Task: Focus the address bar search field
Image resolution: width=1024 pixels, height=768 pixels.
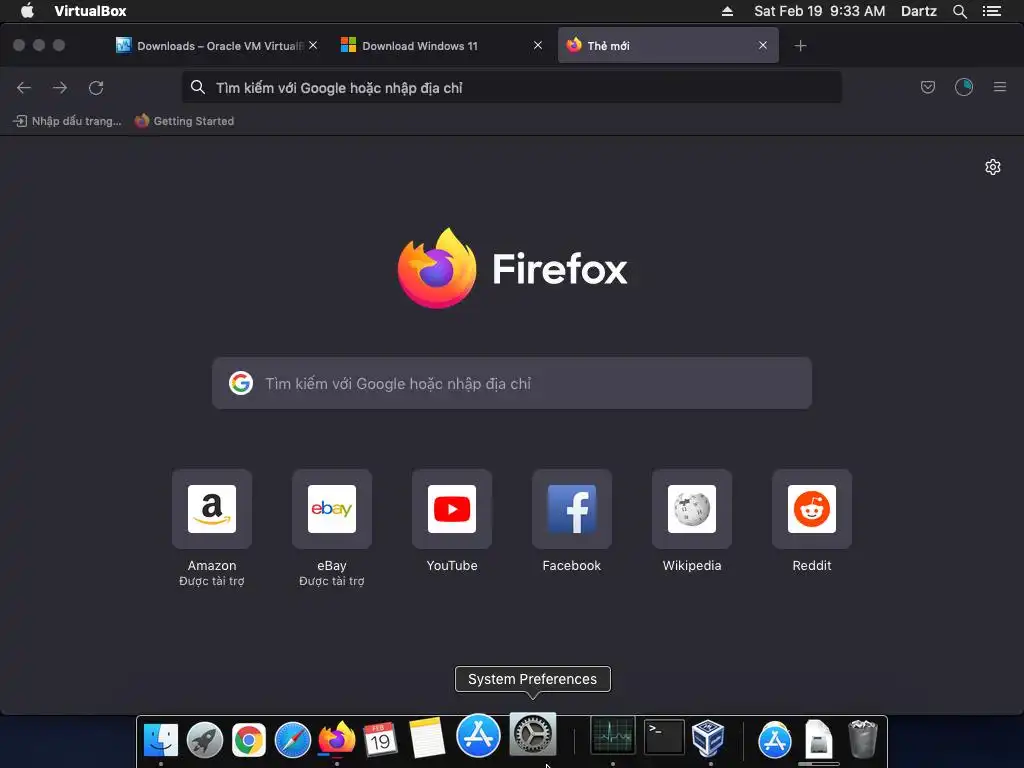Action: tap(511, 88)
